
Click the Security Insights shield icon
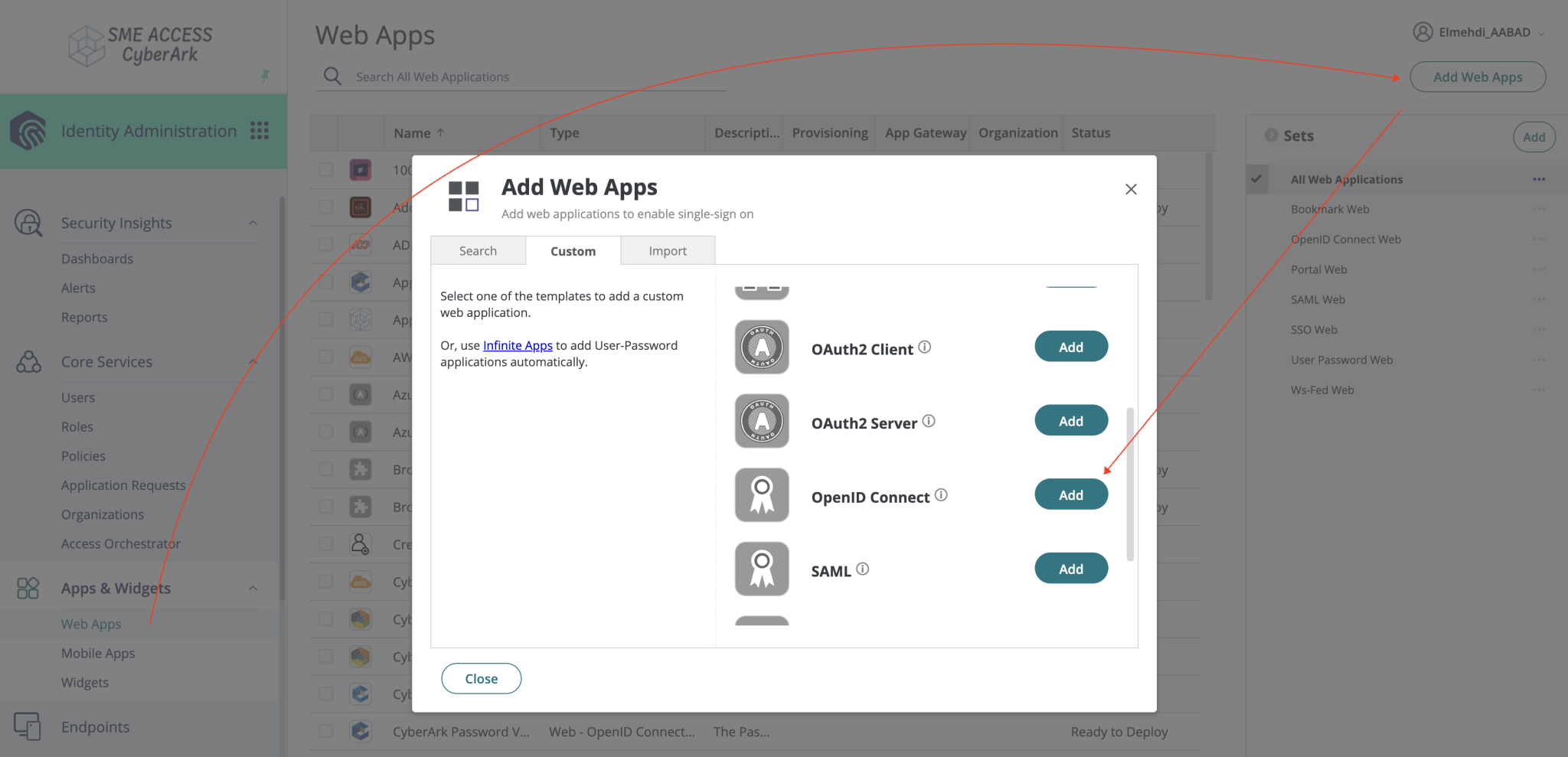pos(28,223)
